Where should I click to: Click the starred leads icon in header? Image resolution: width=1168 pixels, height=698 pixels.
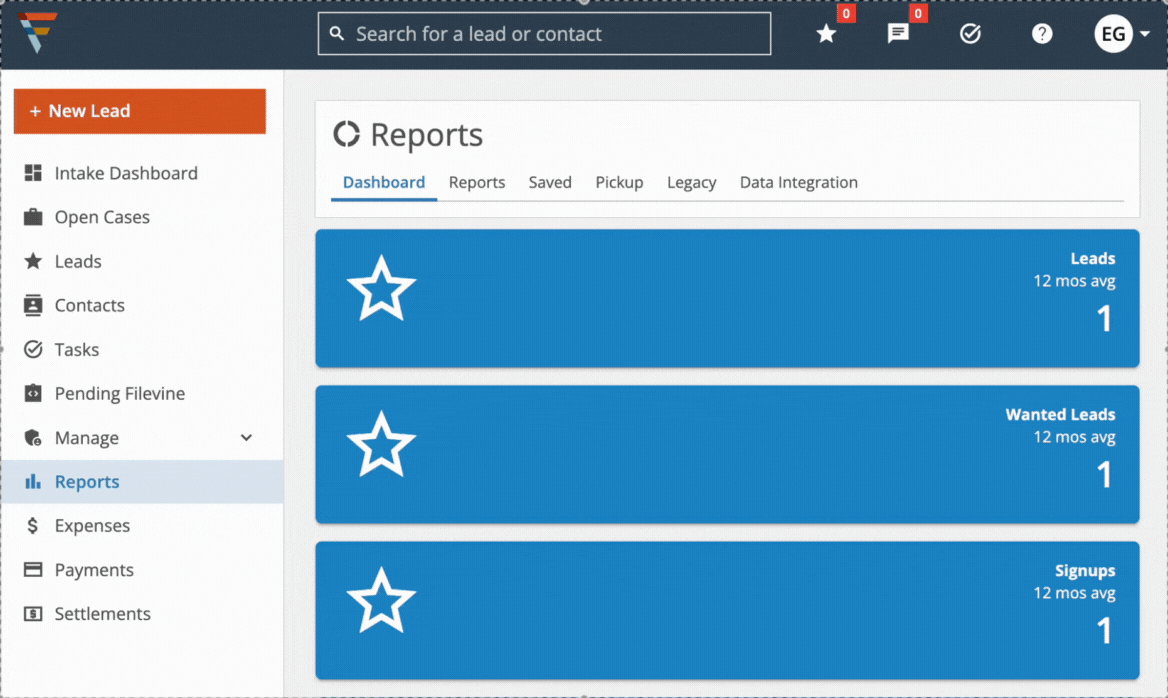pos(826,34)
